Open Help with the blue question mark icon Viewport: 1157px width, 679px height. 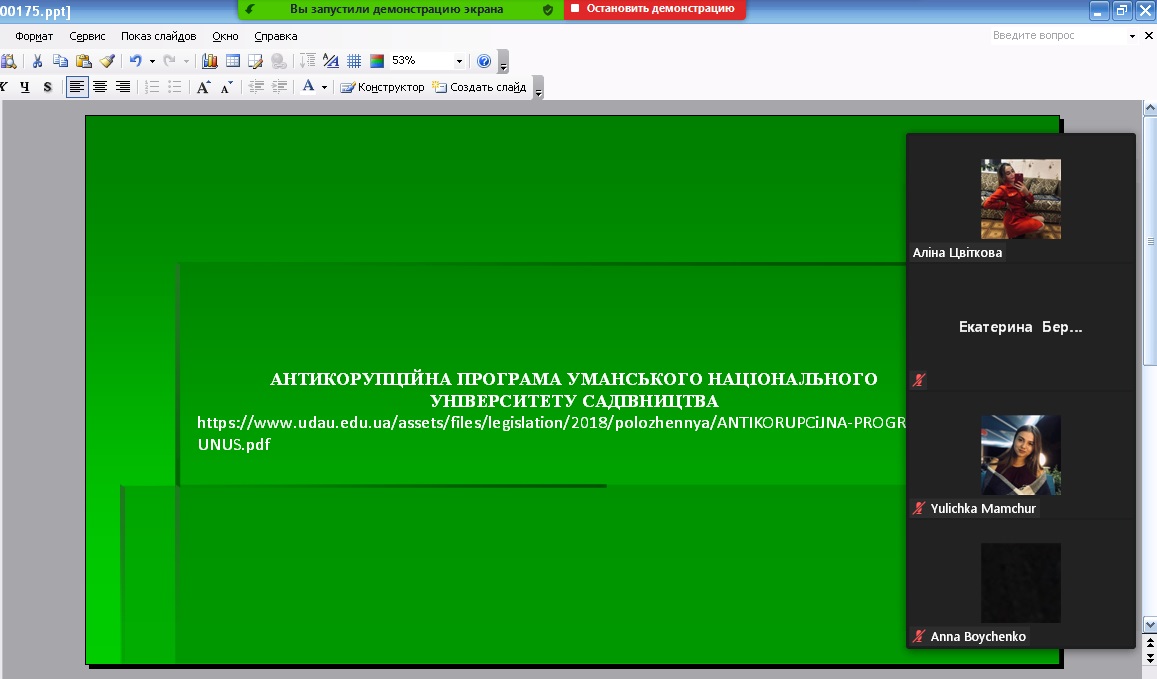pyautogui.click(x=484, y=61)
